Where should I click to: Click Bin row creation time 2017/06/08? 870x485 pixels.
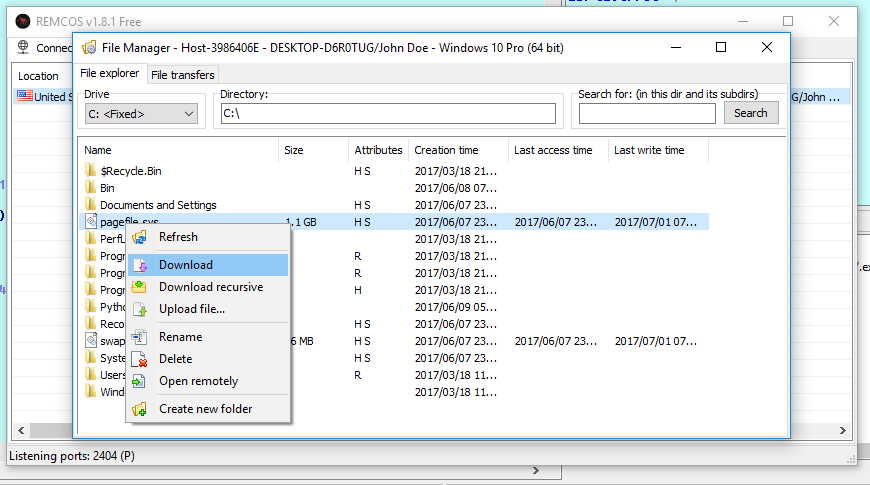[456, 188]
